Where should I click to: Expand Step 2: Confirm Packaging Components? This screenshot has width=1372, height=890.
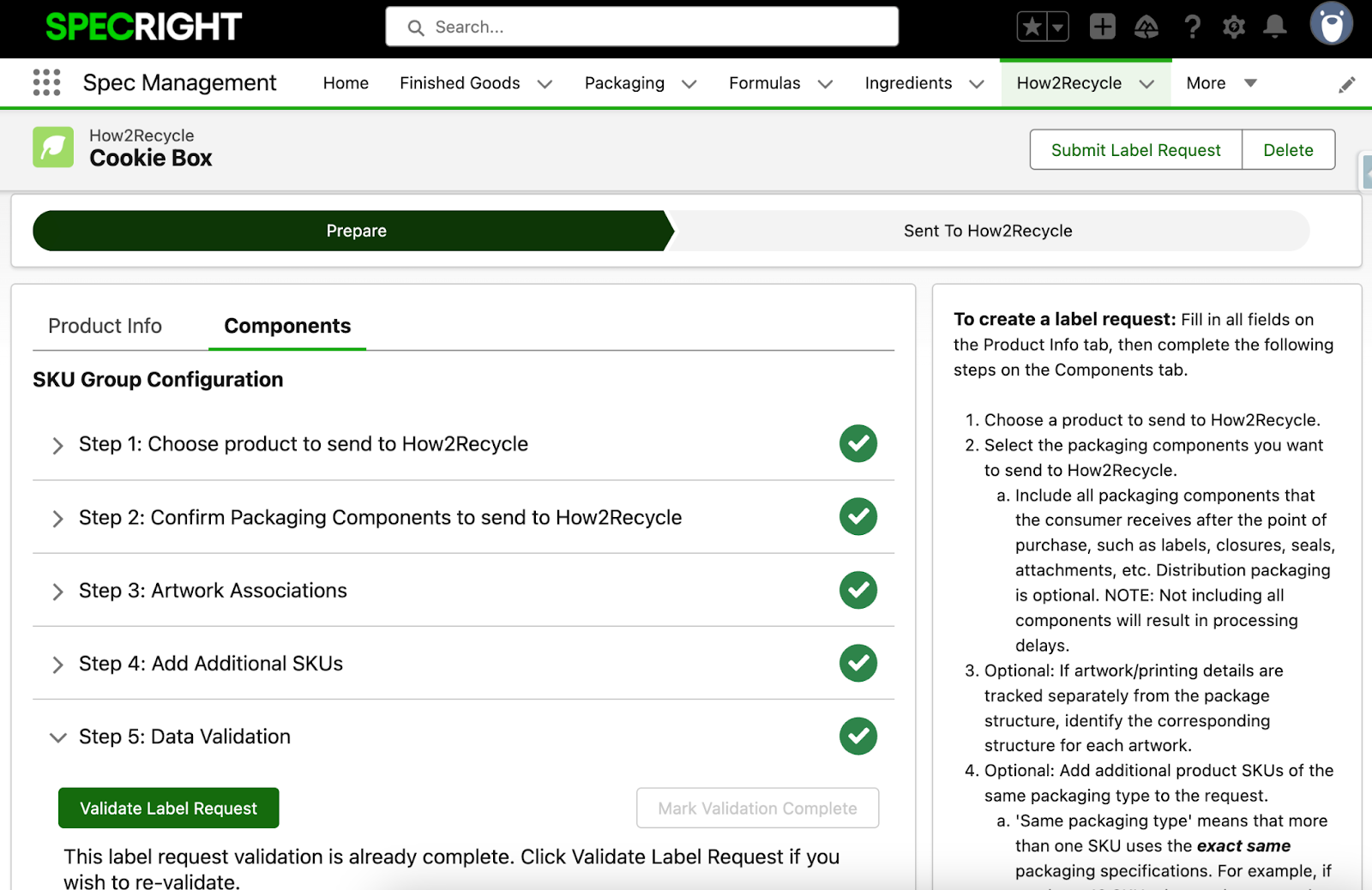tap(57, 519)
